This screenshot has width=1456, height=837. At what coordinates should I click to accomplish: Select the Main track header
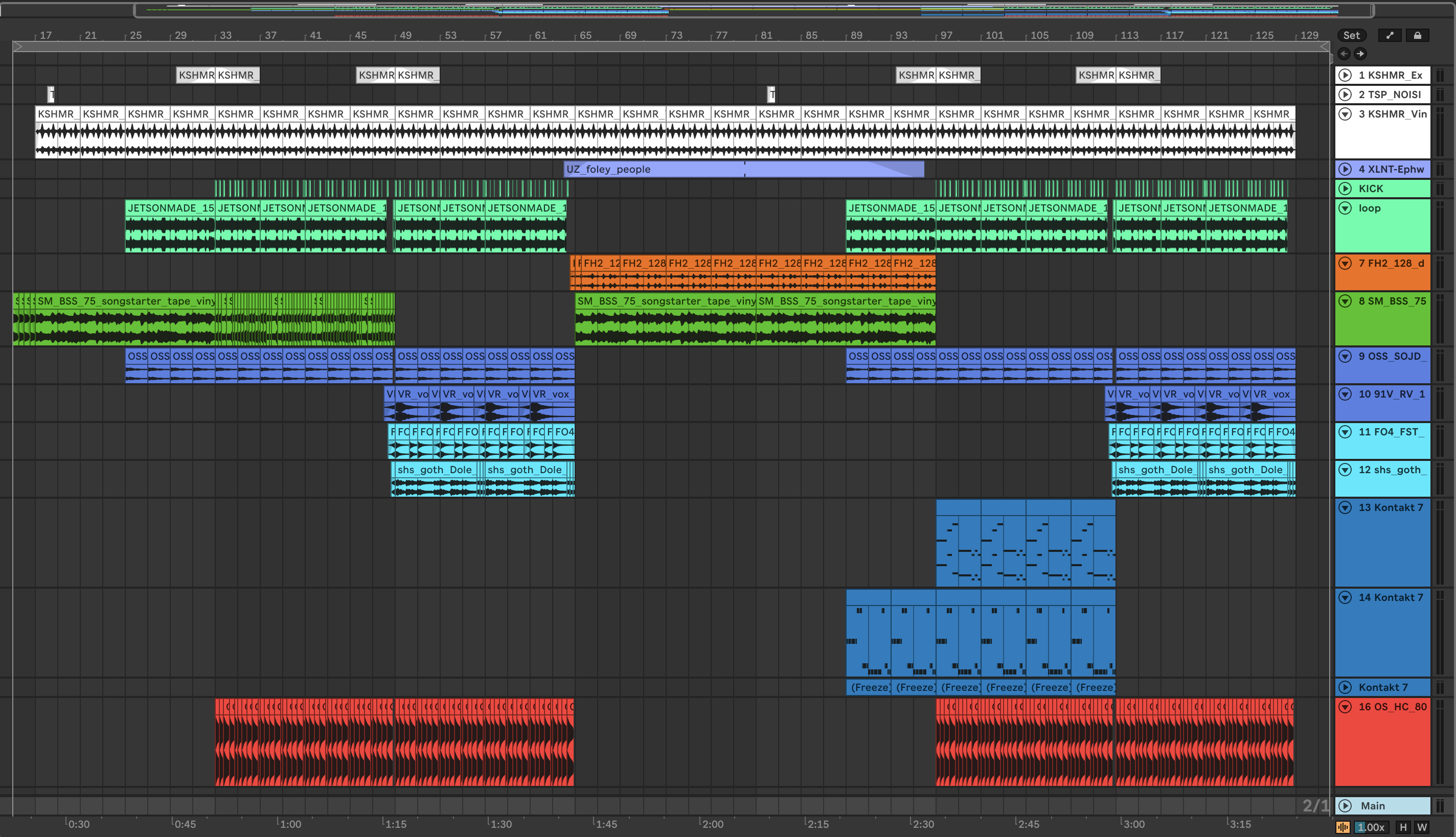(x=1382, y=805)
